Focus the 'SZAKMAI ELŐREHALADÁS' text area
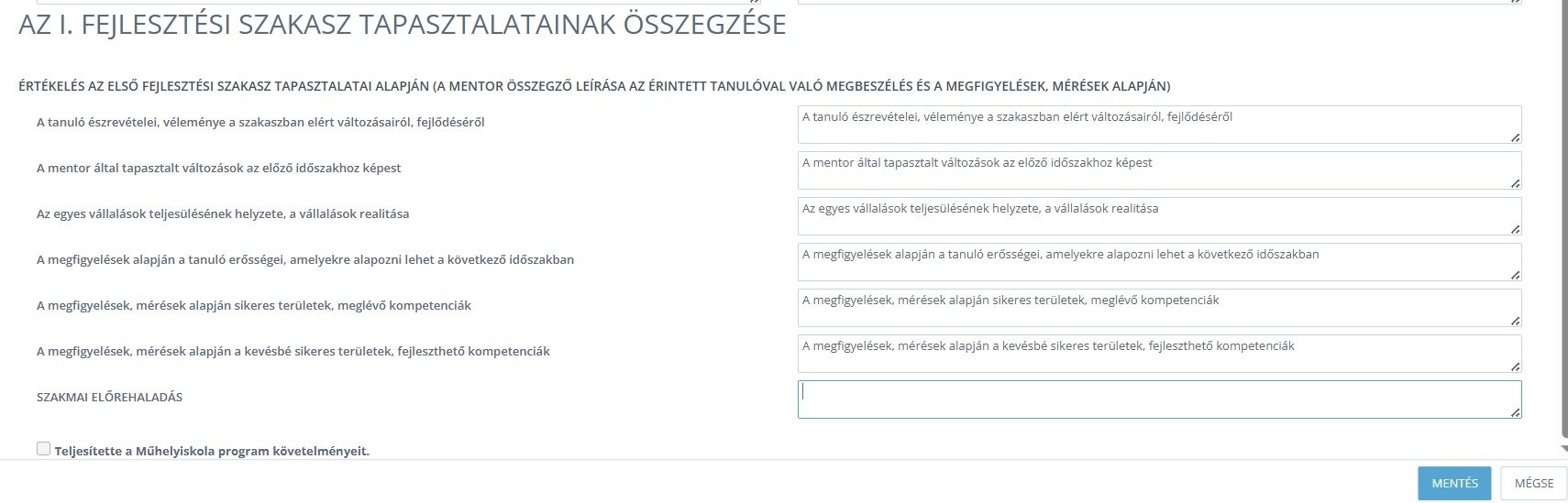The image size is (1568, 503). [1159, 399]
